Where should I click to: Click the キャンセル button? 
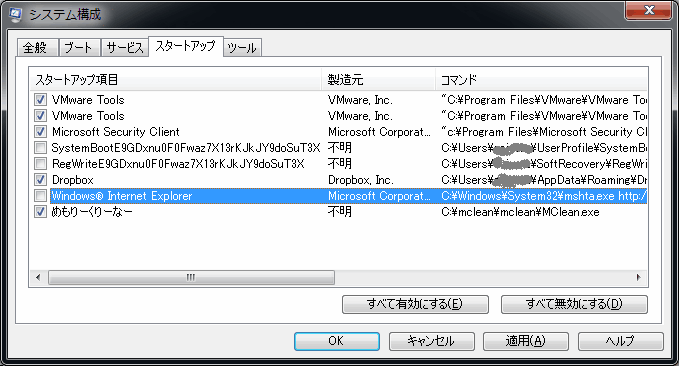pyautogui.click(x=431, y=341)
